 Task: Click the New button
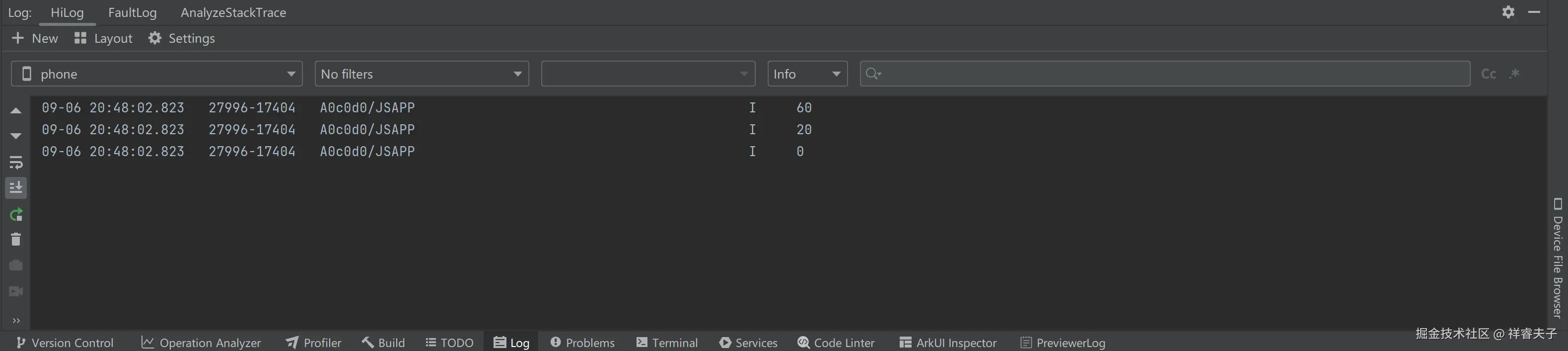pos(35,38)
